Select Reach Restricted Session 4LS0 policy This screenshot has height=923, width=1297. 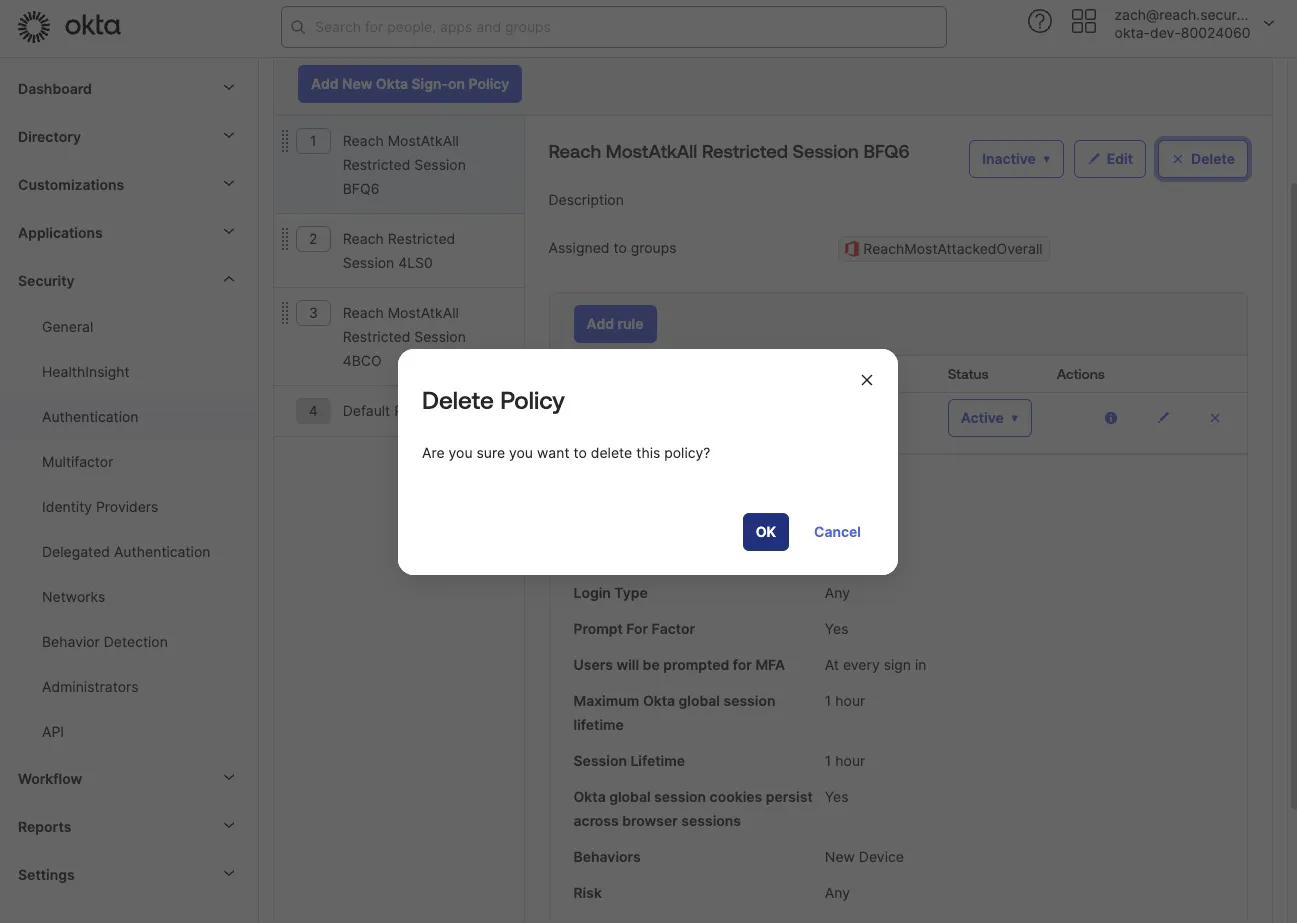400,251
